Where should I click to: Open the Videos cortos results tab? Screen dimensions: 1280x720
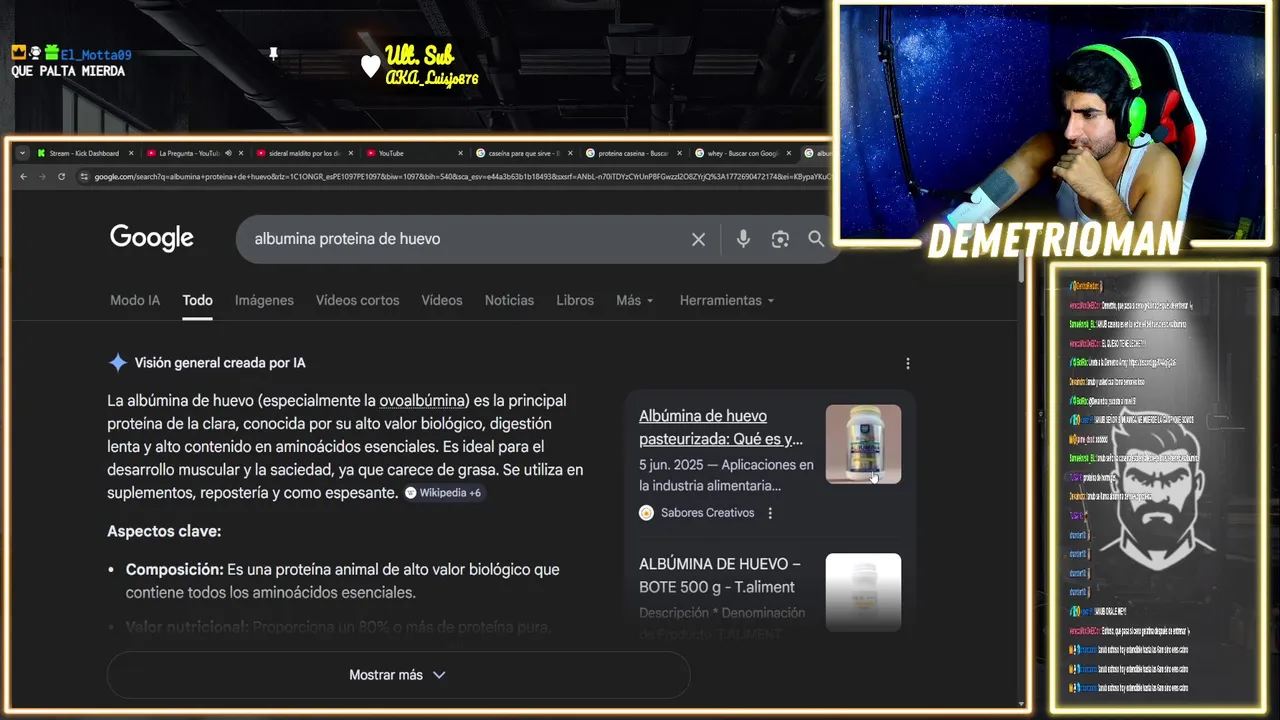click(357, 300)
